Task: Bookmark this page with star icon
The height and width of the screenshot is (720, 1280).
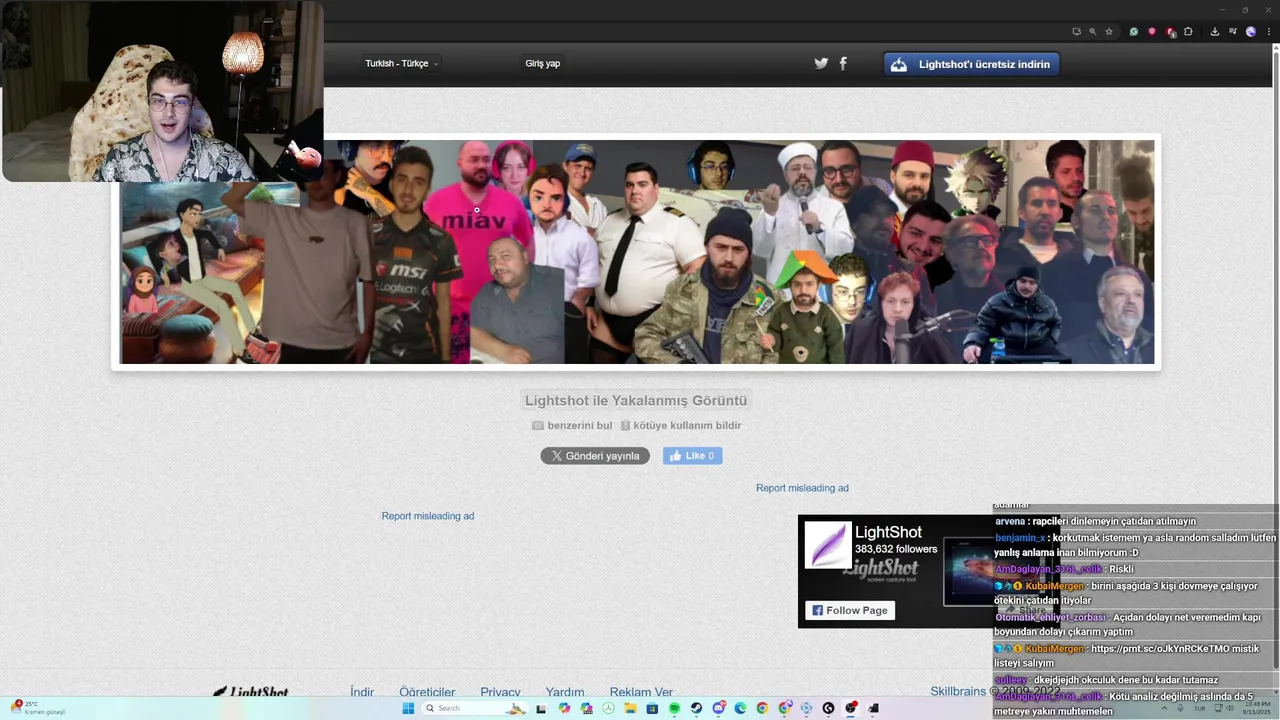Action: (x=1109, y=32)
